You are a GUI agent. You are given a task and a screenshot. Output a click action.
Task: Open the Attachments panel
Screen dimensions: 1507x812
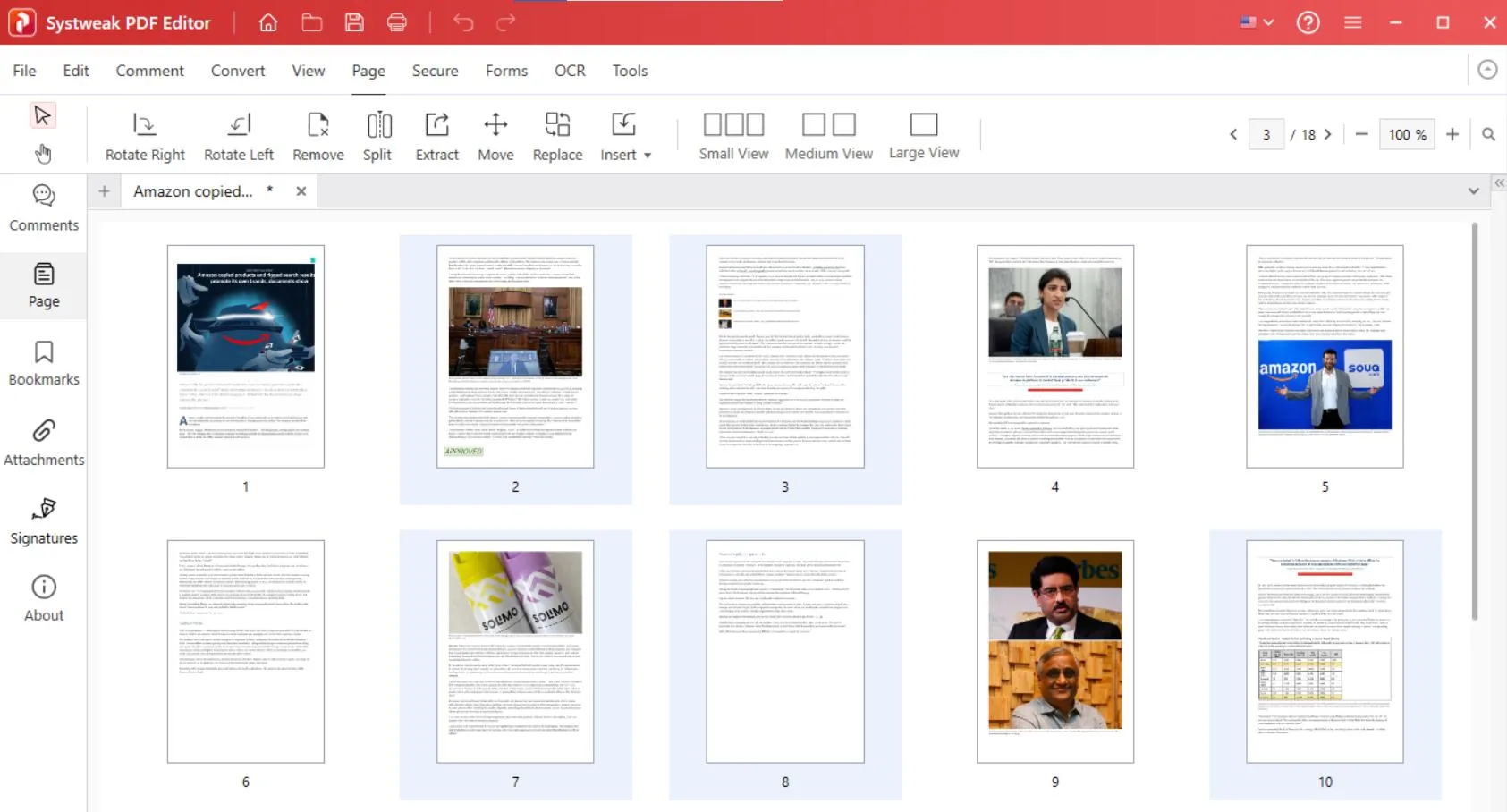pos(43,442)
